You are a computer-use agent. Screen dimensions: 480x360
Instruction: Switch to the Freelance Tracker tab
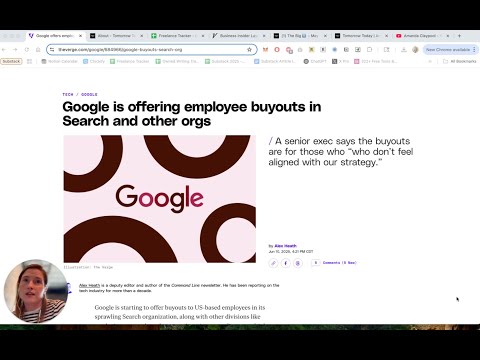point(178,36)
